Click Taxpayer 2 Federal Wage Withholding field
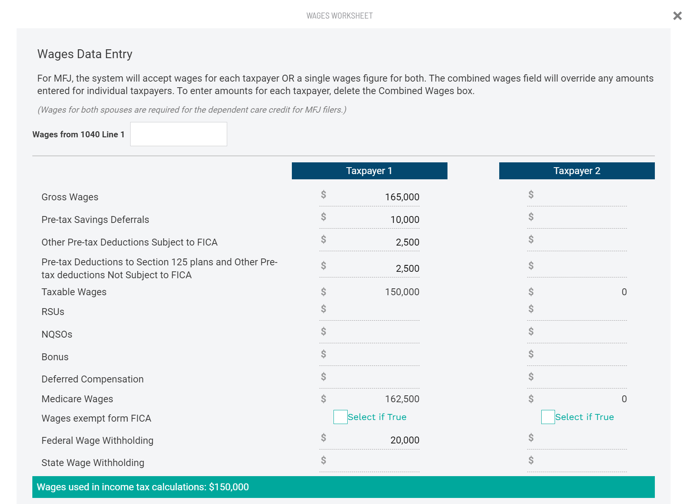The width and height of the screenshot is (688, 504). click(x=577, y=440)
